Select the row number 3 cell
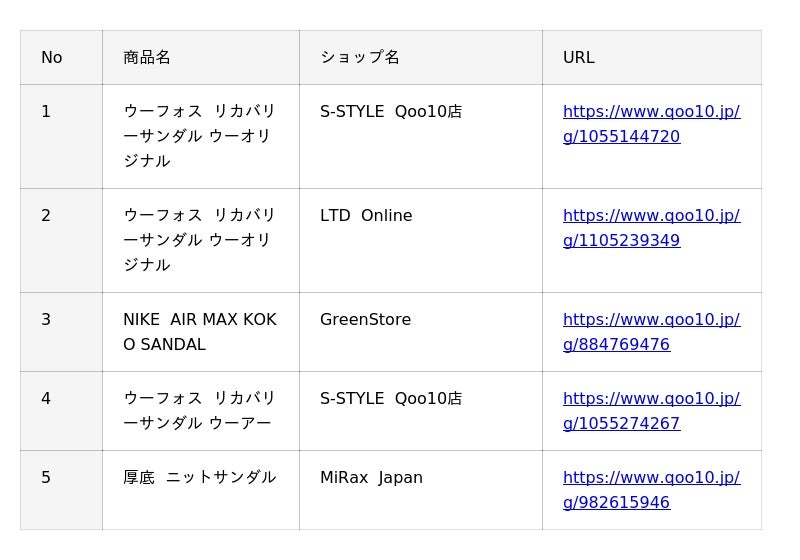800x560 pixels. (61, 332)
